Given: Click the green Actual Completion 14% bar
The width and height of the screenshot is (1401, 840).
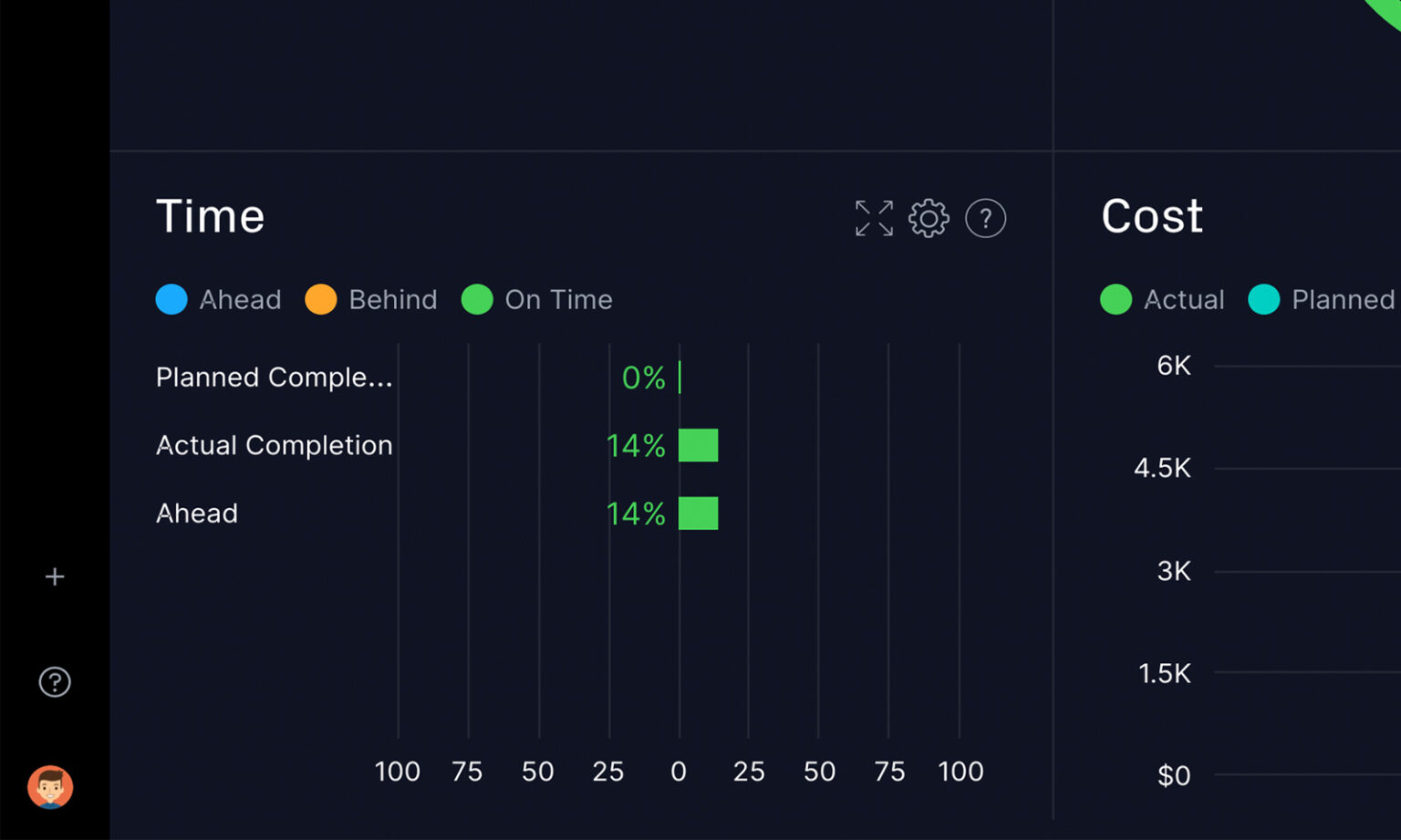Looking at the screenshot, I should point(699,445).
